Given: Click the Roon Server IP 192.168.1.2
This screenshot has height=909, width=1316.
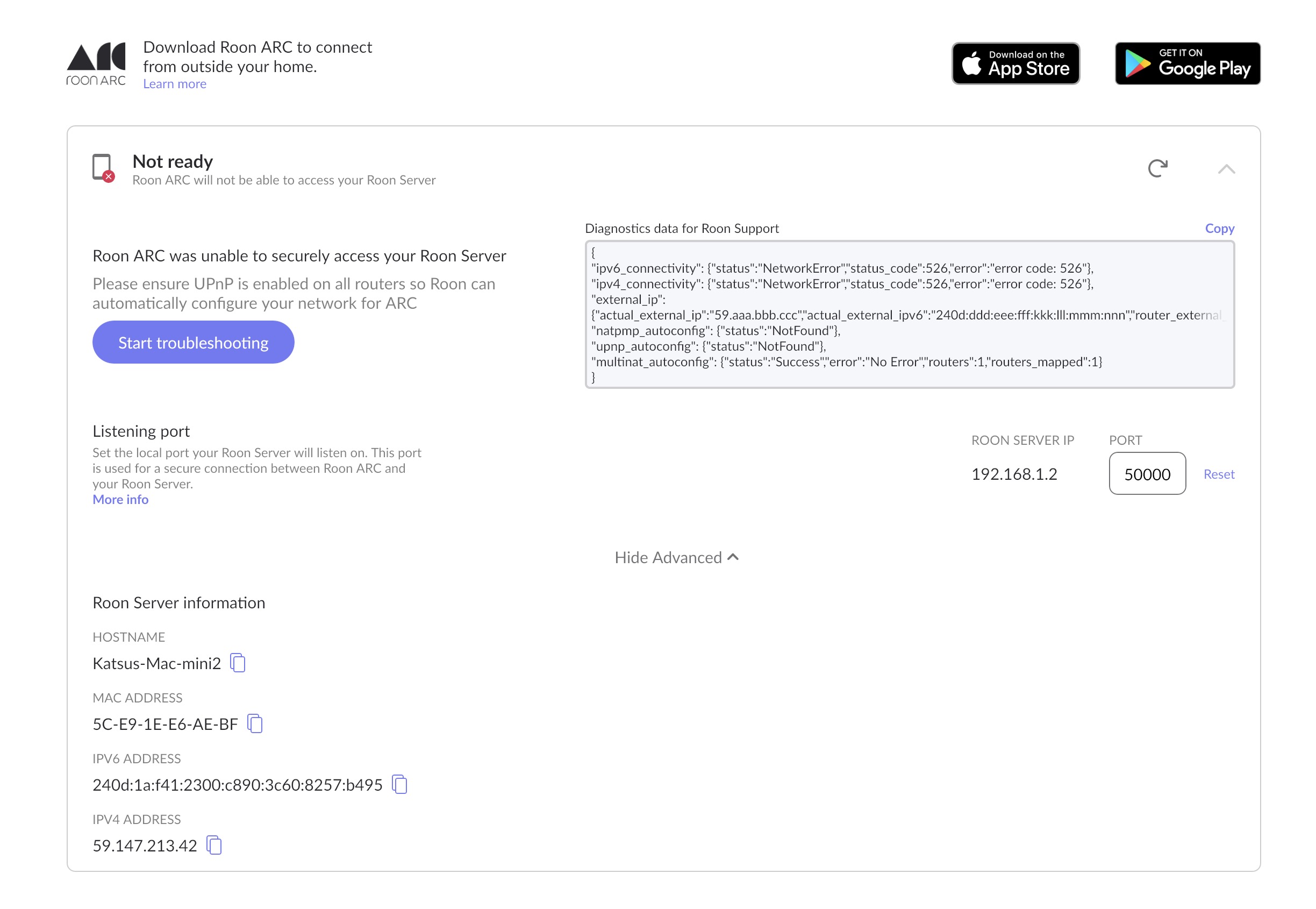Looking at the screenshot, I should click(1014, 474).
